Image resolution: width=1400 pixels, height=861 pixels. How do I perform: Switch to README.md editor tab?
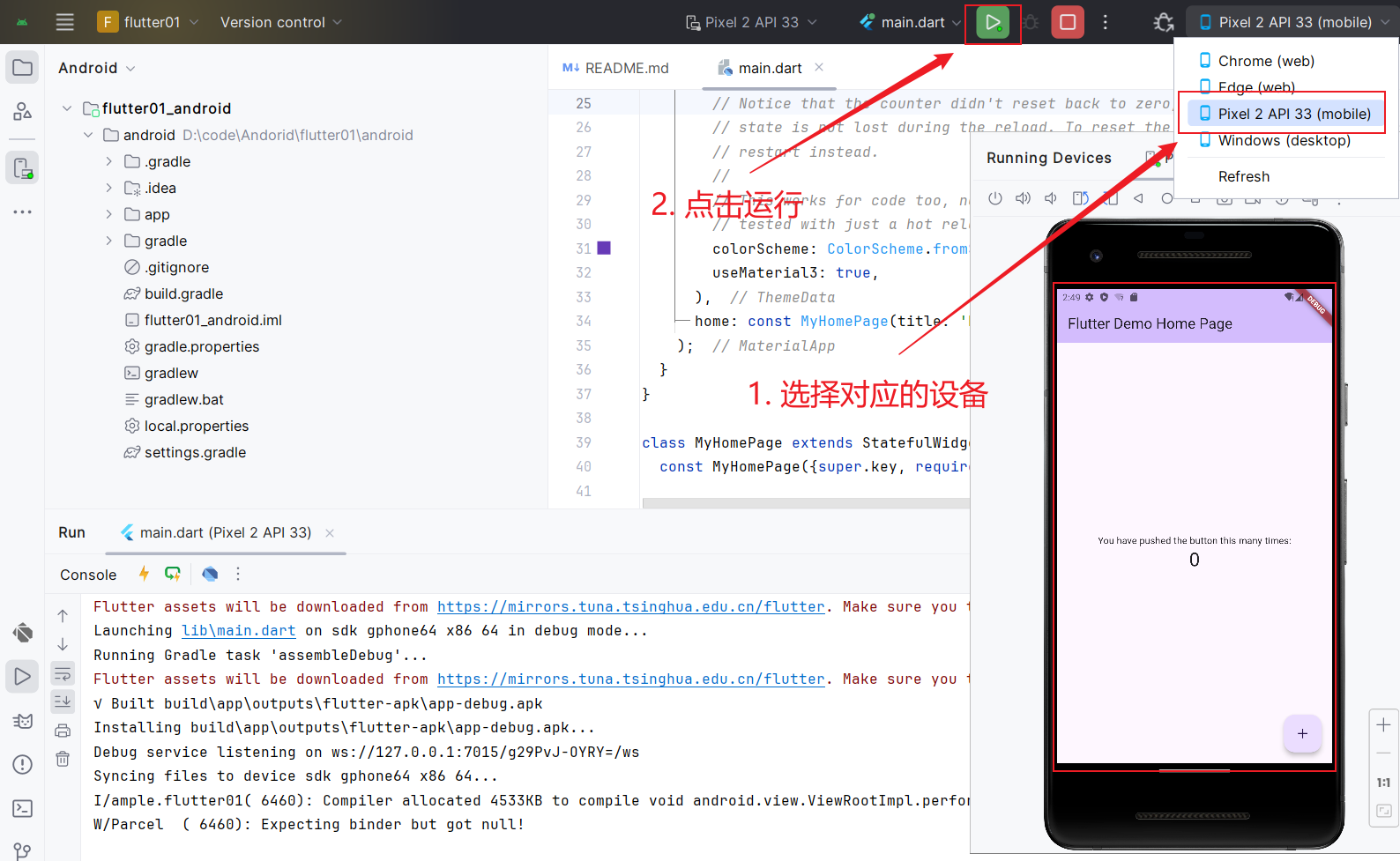point(615,68)
